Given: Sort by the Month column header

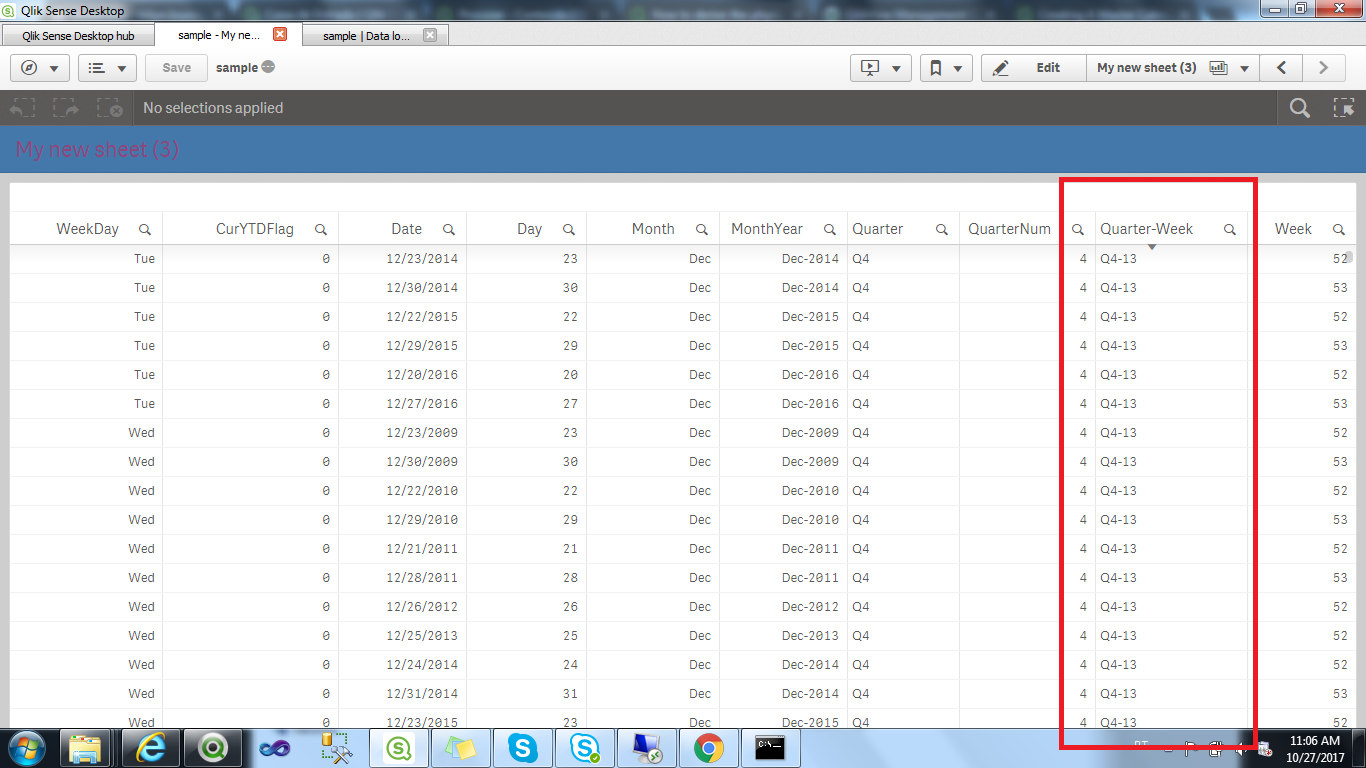Looking at the screenshot, I should click(x=653, y=229).
